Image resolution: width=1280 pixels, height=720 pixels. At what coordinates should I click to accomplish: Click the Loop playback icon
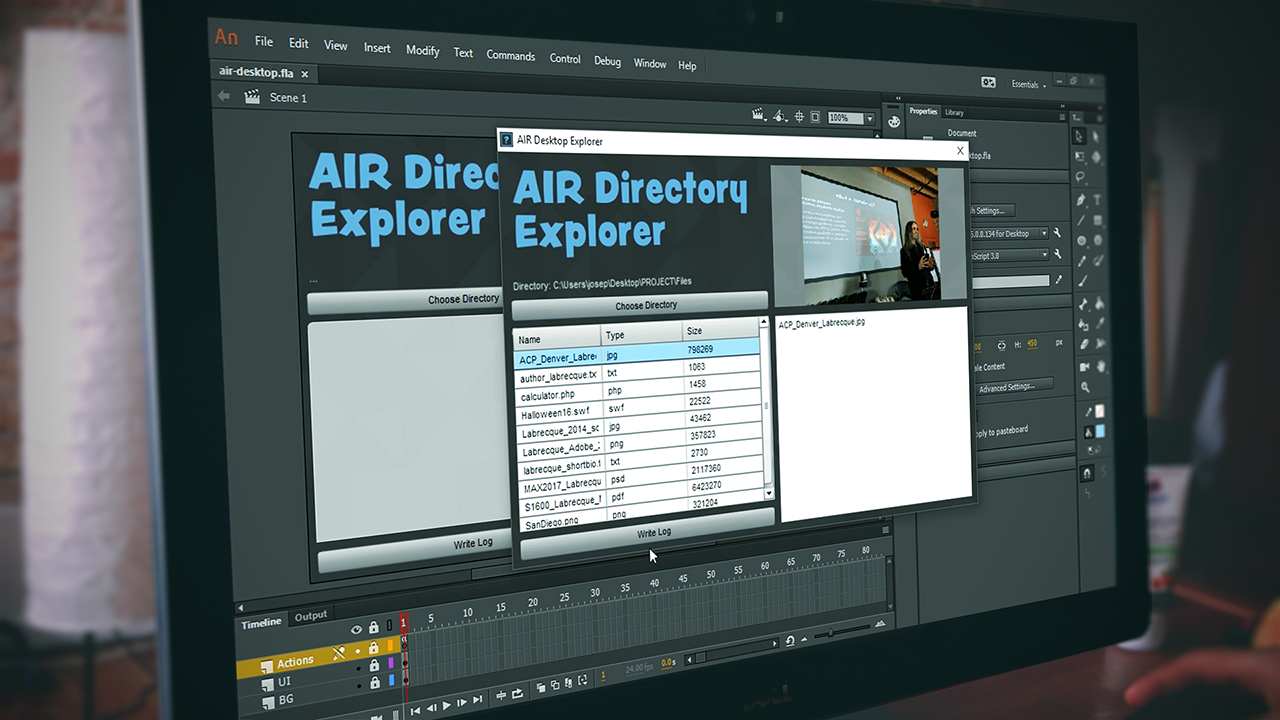tap(518, 693)
